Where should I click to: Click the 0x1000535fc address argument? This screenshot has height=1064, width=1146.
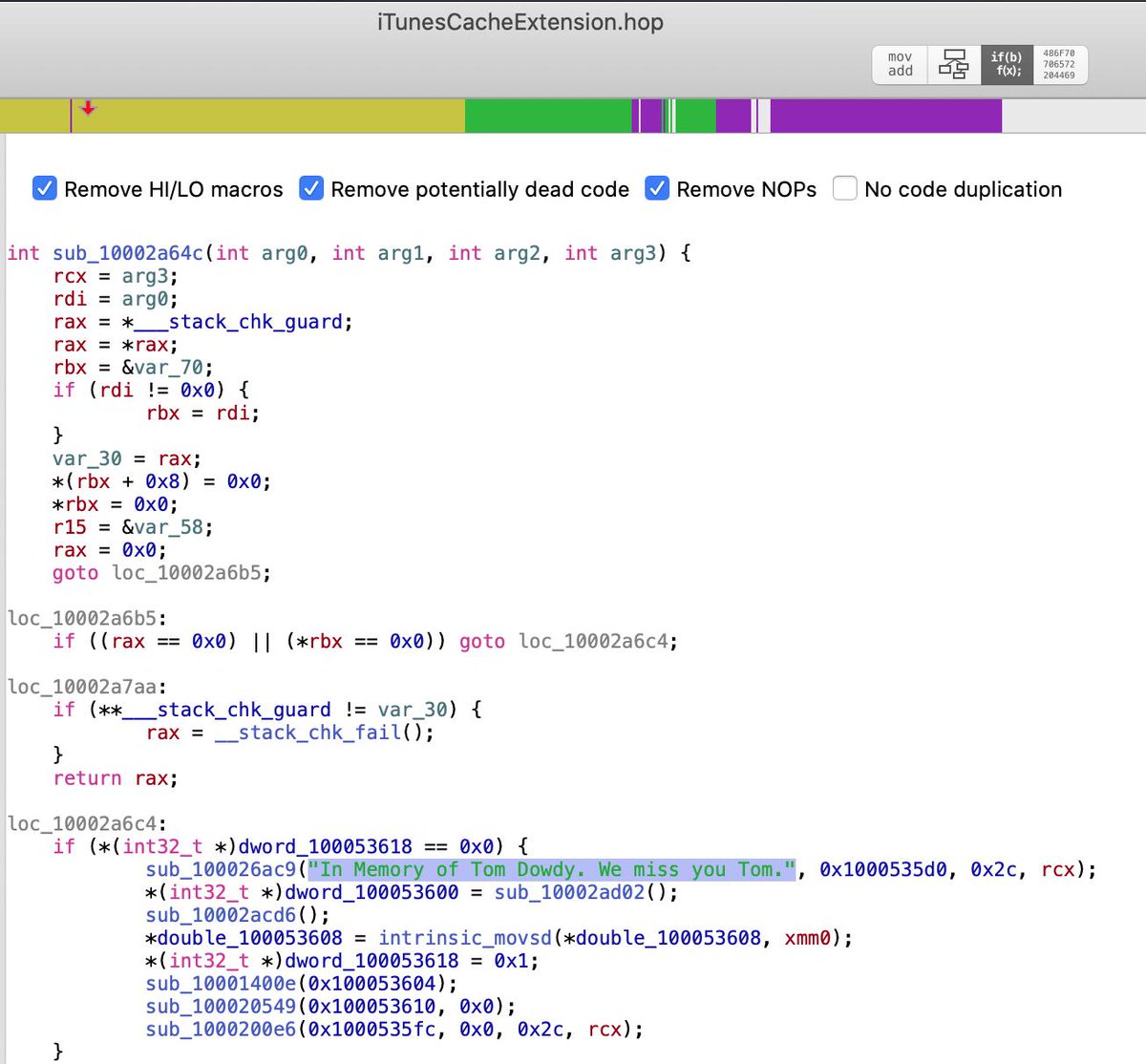click(x=371, y=1030)
